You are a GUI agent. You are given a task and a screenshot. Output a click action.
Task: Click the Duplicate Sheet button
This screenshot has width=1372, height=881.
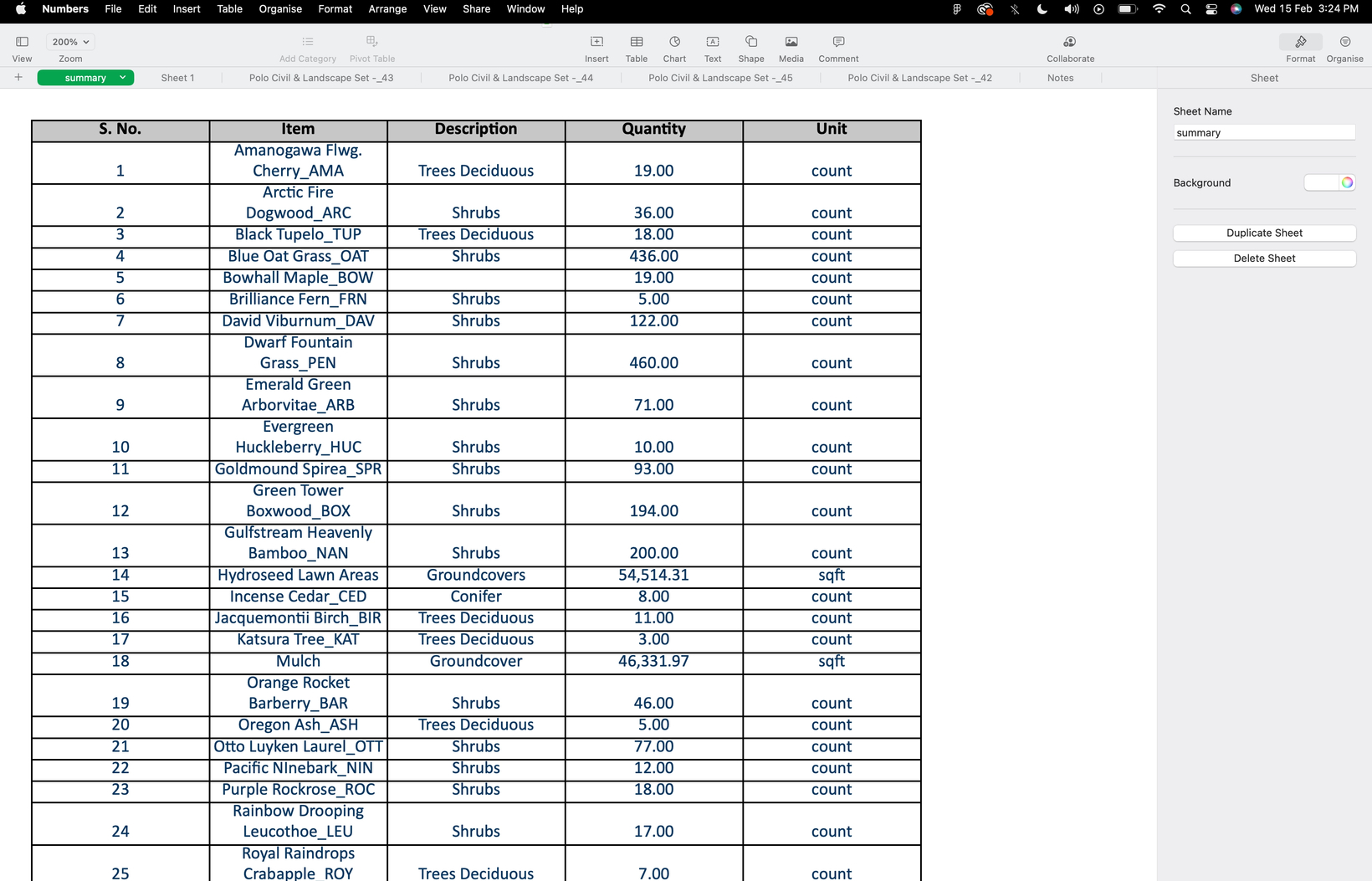click(1264, 233)
